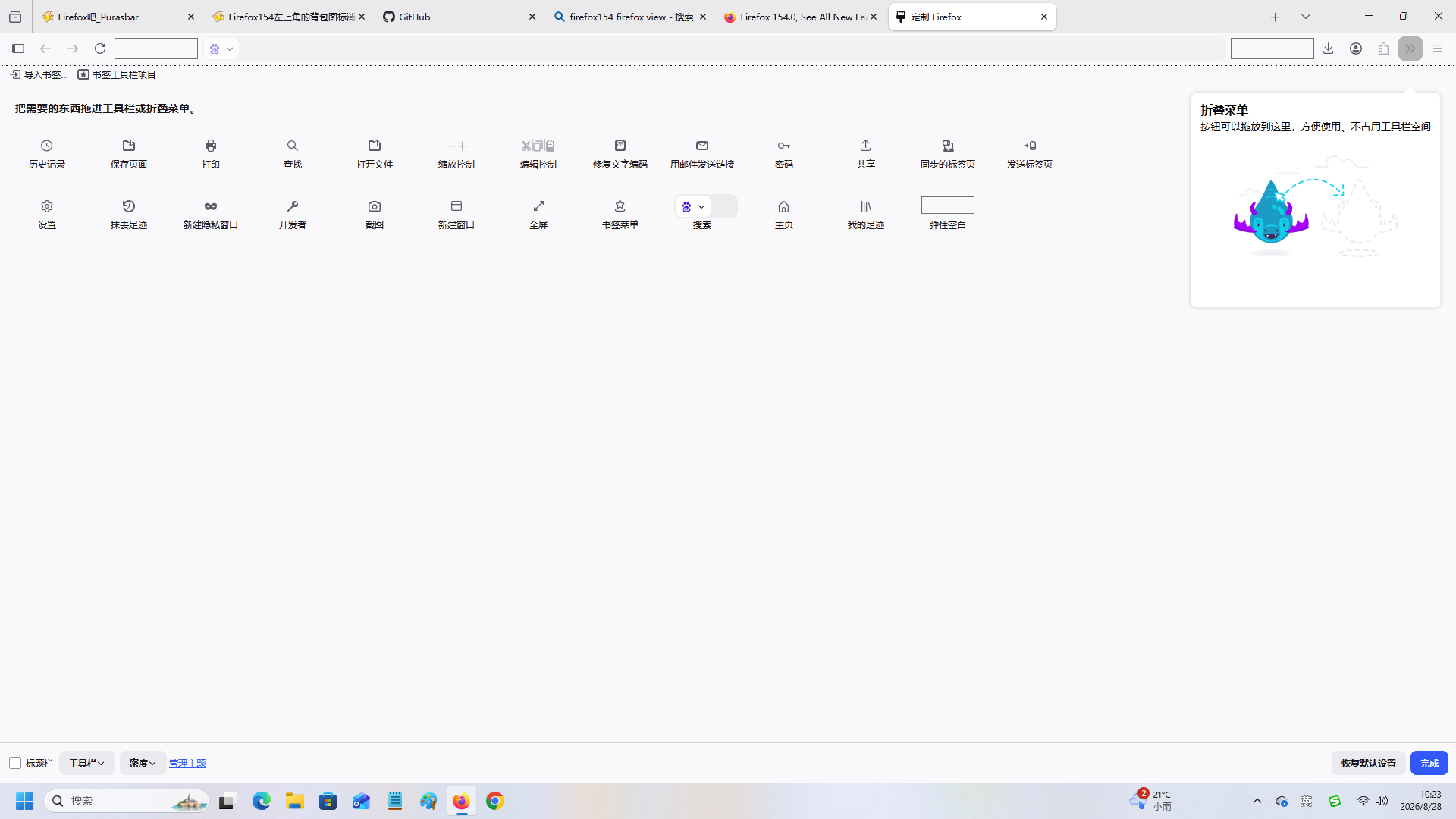Screen dimensions: 1456x819
Task: Select the 打印 print icon
Action: click(x=211, y=146)
